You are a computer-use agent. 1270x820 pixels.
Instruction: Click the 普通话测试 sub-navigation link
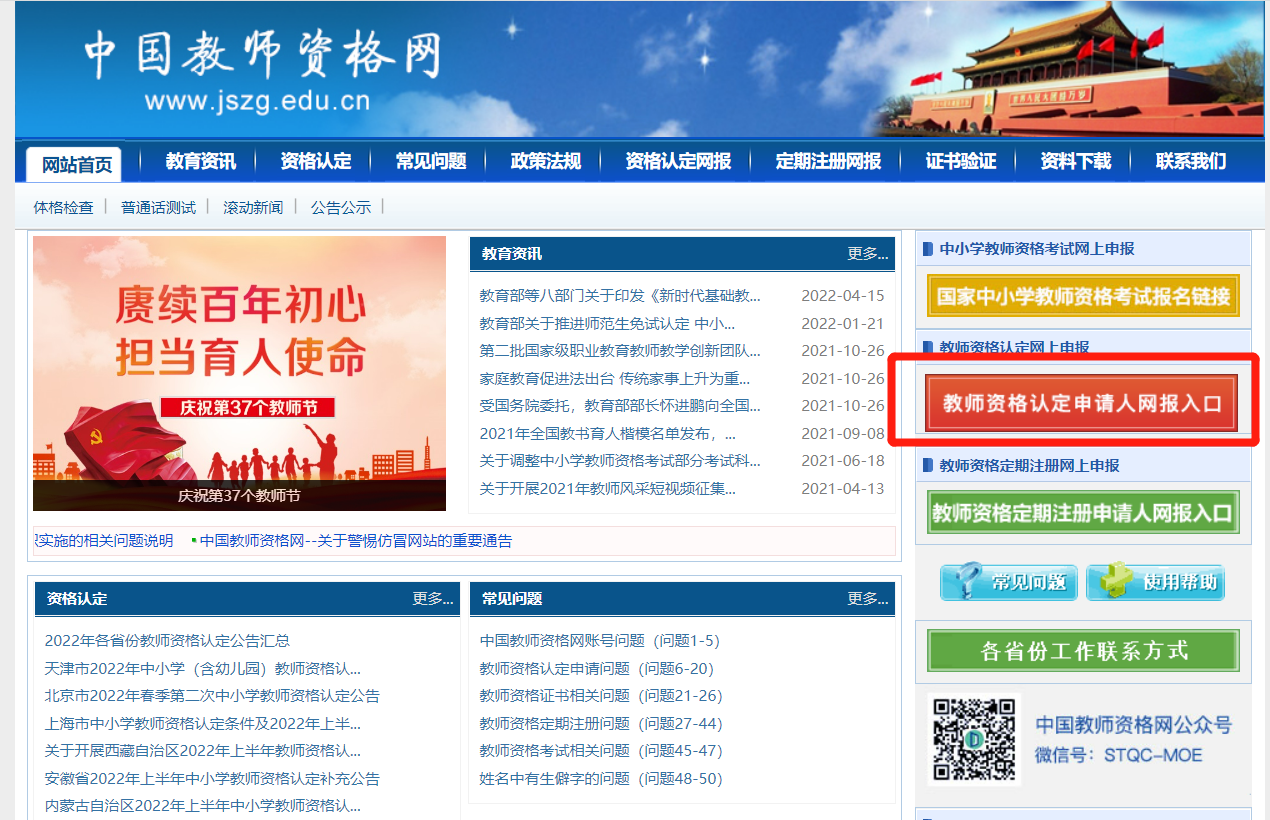158,207
